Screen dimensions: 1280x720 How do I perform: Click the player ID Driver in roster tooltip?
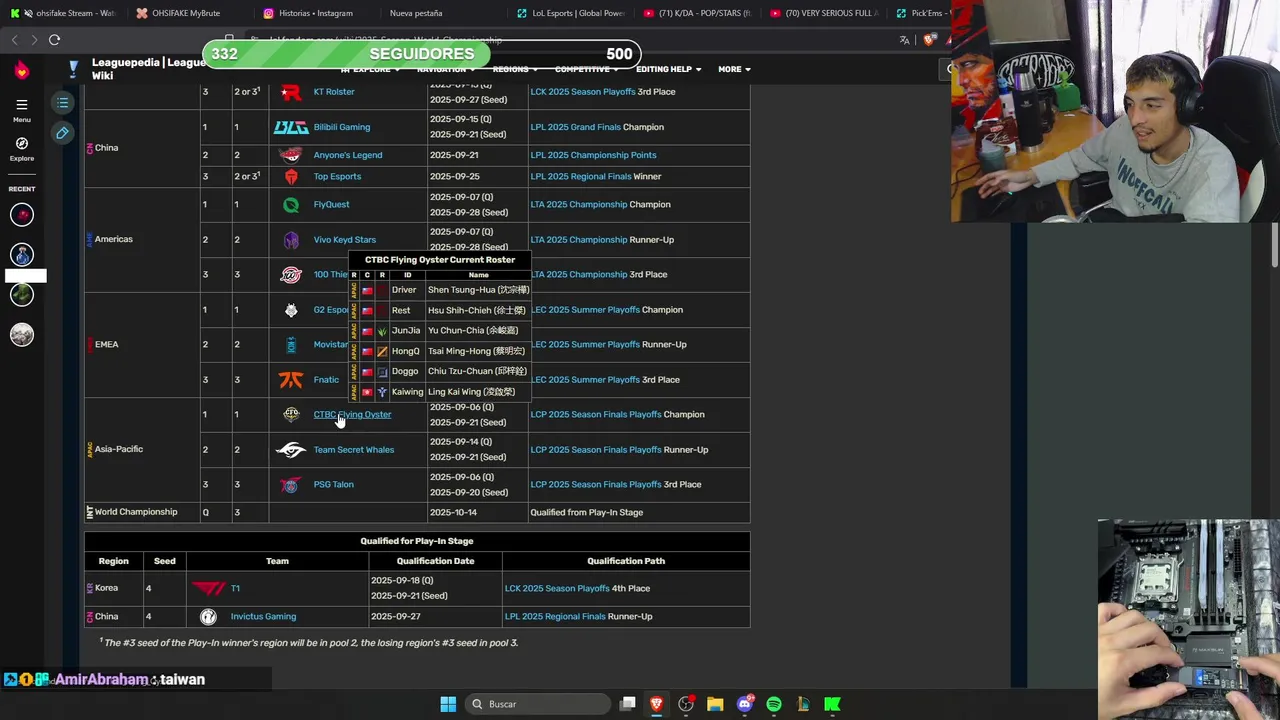pyautogui.click(x=403, y=290)
